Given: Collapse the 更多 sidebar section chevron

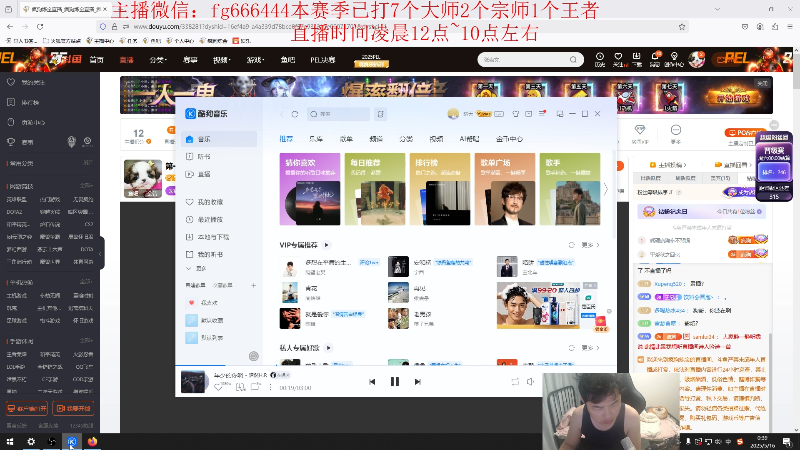Looking at the screenshot, I should pyautogui.click(x=189, y=268).
